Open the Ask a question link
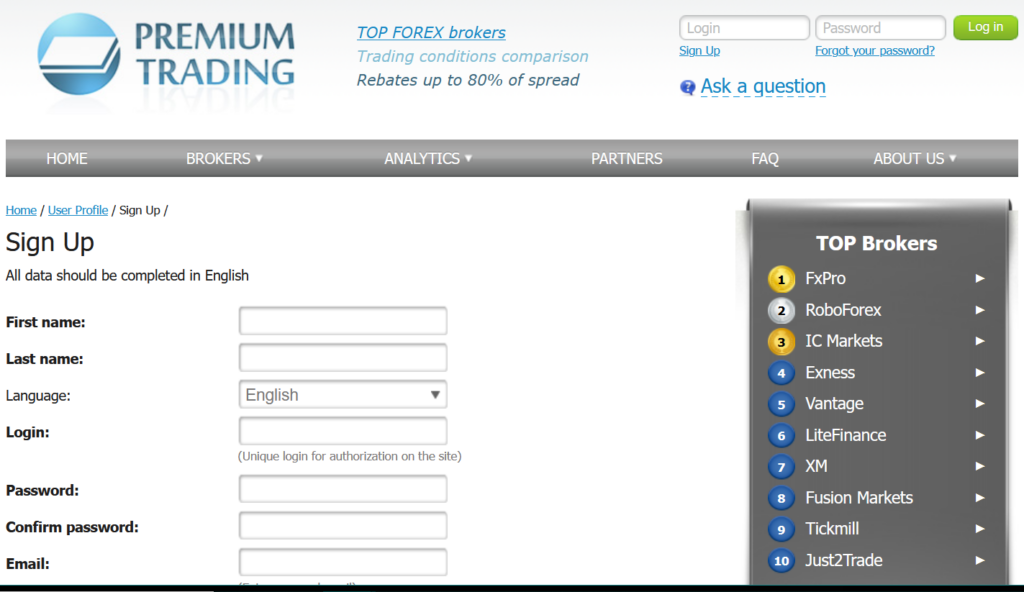 pyautogui.click(x=763, y=86)
